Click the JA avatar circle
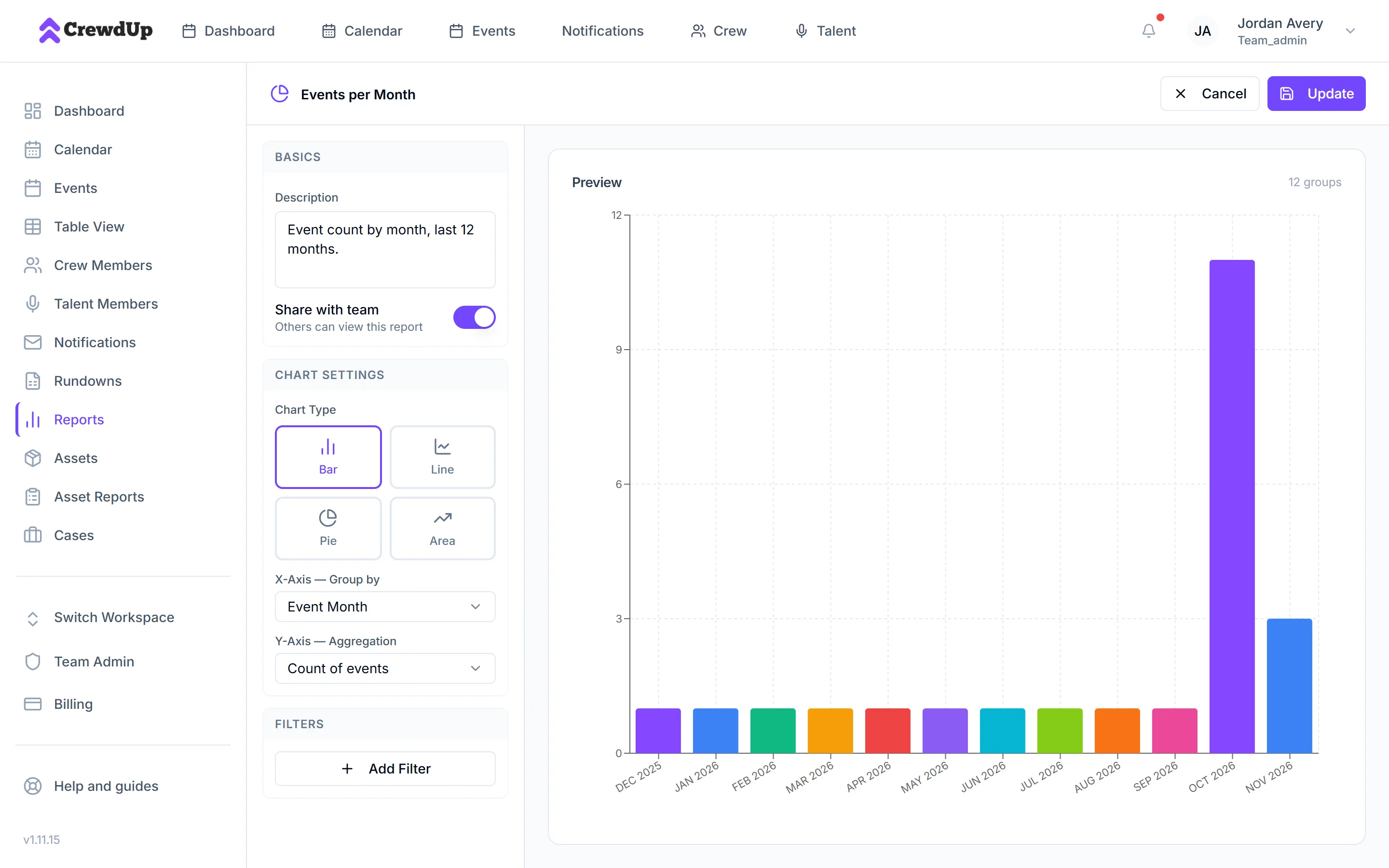Image resolution: width=1389 pixels, height=868 pixels. point(1202,31)
